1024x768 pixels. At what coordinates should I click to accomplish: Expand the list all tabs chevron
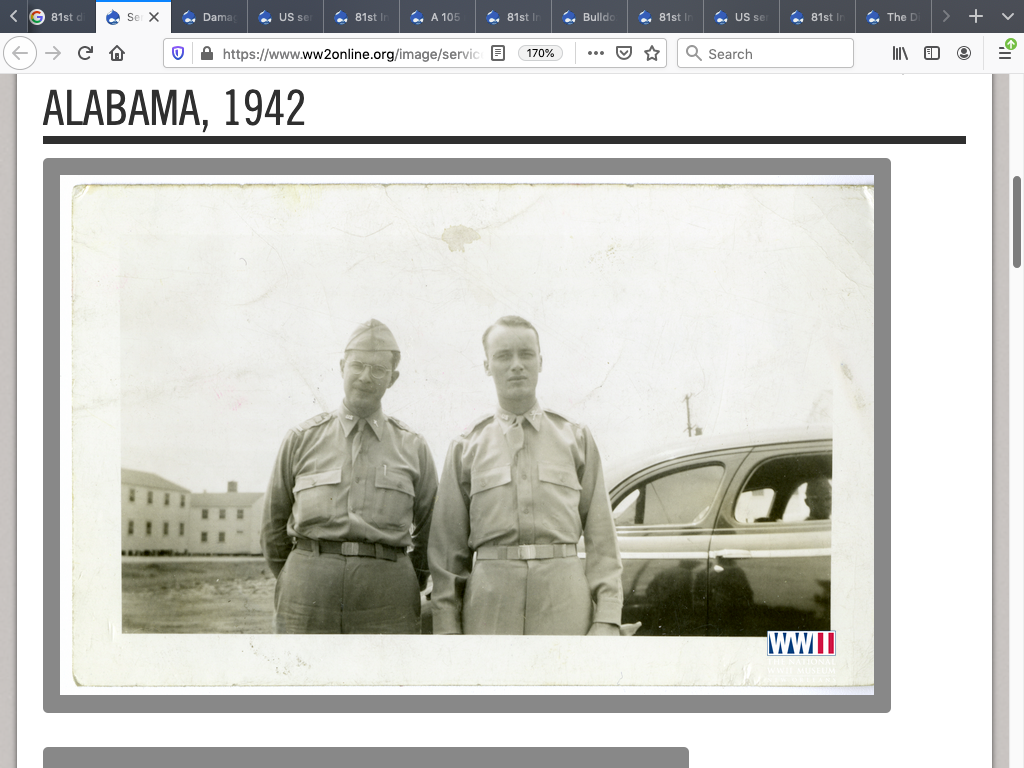tap(1007, 17)
